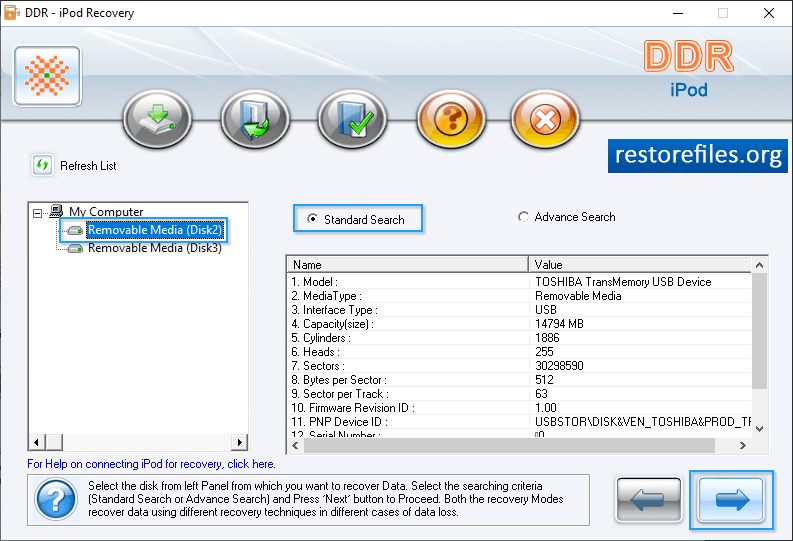The width and height of the screenshot is (793, 541).
Task: Click the '1.00' firmware value
Action: [x=546, y=408]
